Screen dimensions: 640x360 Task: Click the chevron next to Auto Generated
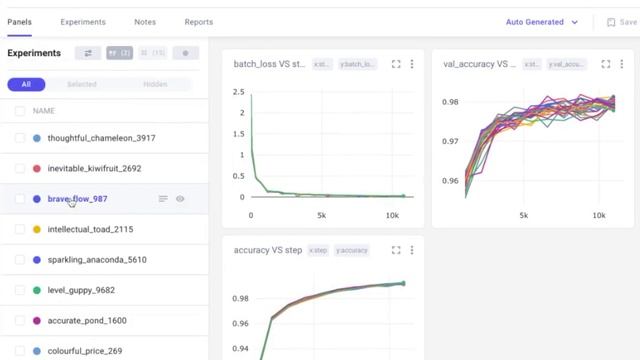[x=574, y=22]
